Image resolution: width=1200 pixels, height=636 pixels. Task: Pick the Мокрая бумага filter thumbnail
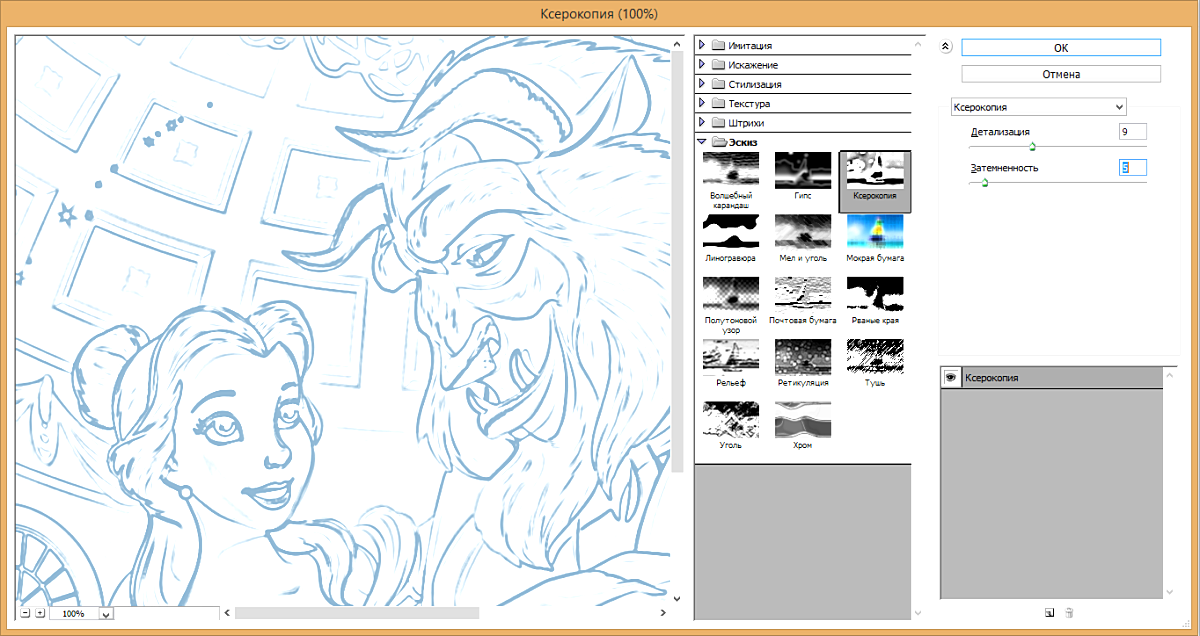click(875, 232)
